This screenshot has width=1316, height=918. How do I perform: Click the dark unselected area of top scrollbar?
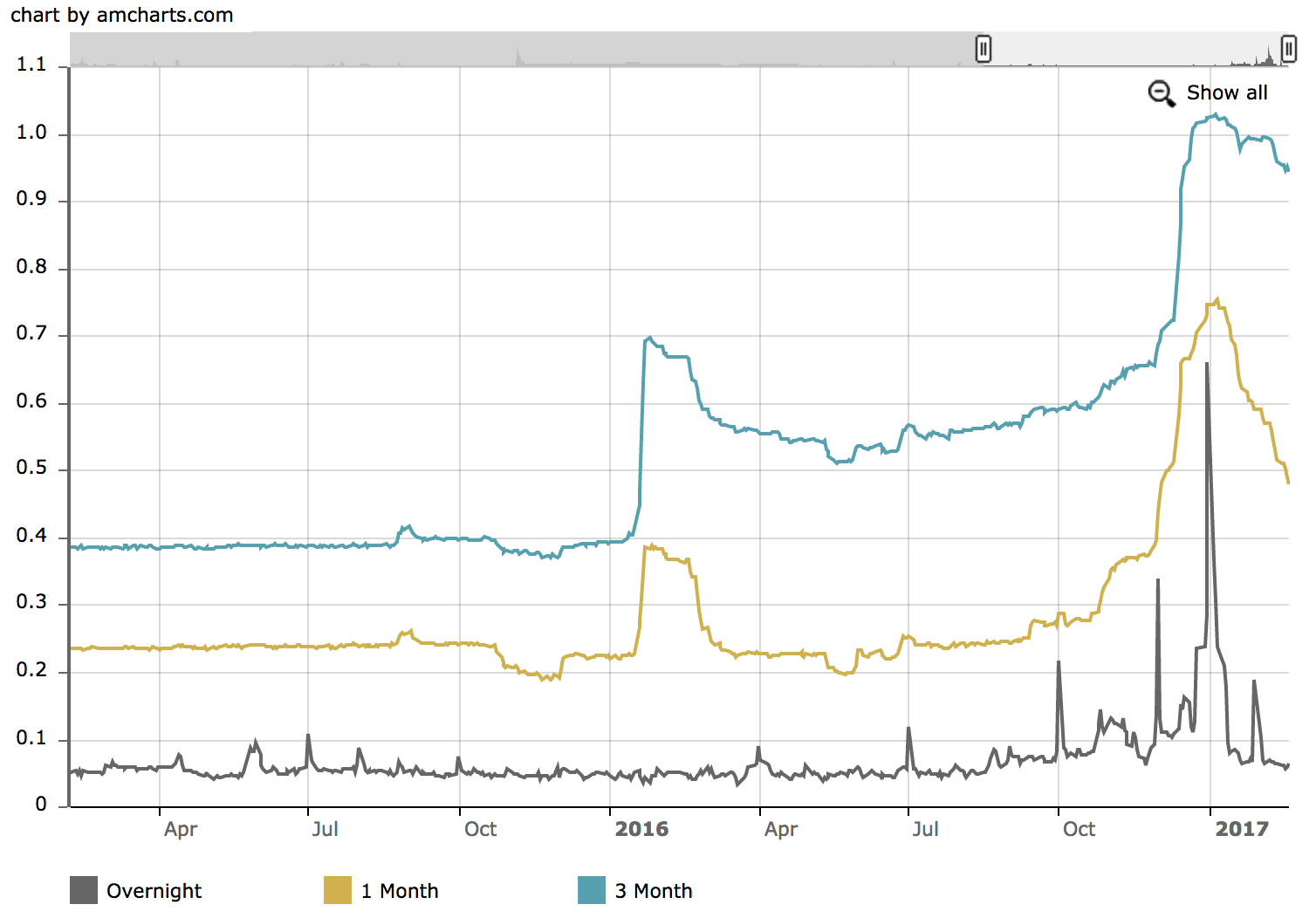coord(524,49)
